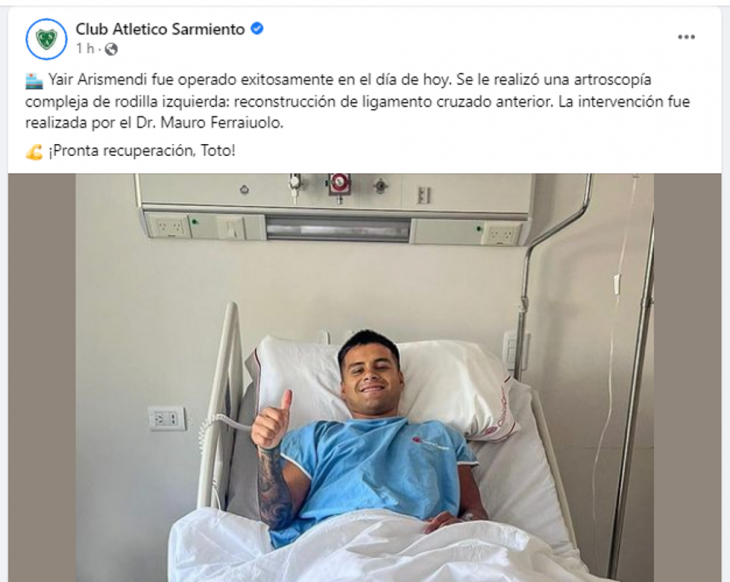This screenshot has width=730, height=582.
Task: Open the hospital bed photo of Yair Arismendi
Action: pyautogui.click(x=365, y=378)
